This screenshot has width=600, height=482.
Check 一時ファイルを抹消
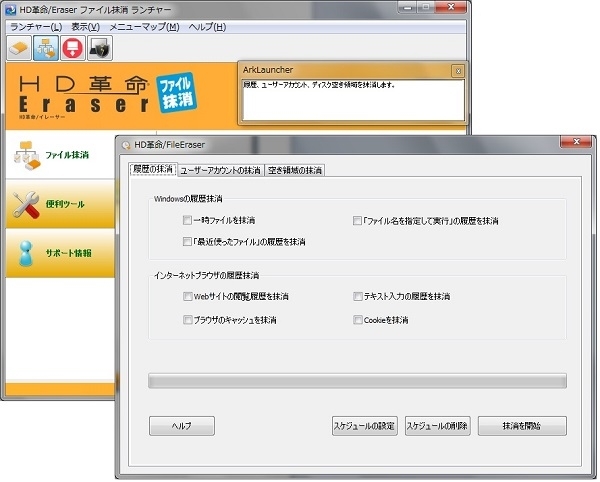coord(187,220)
